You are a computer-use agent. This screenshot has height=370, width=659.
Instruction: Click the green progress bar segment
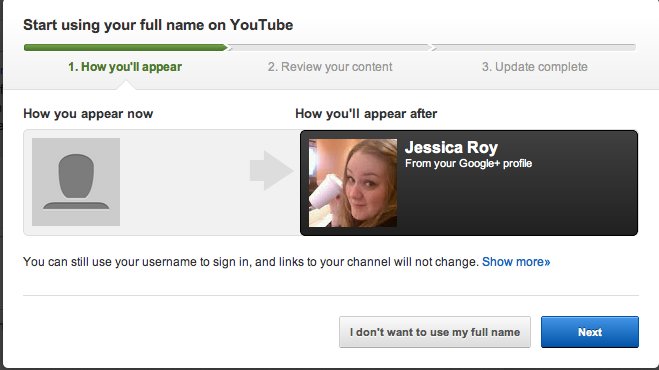point(125,48)
